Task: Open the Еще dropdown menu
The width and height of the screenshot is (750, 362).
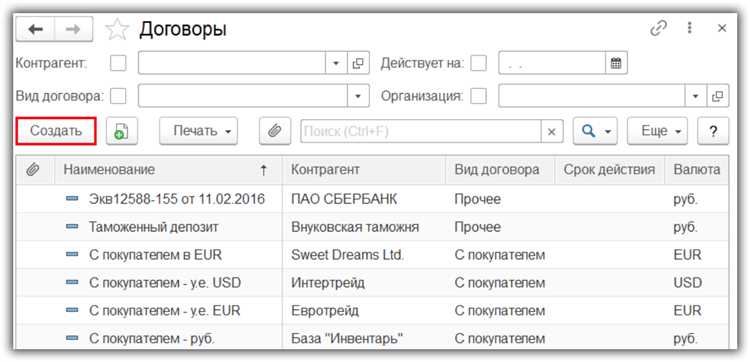Action: tap(657, 131)
